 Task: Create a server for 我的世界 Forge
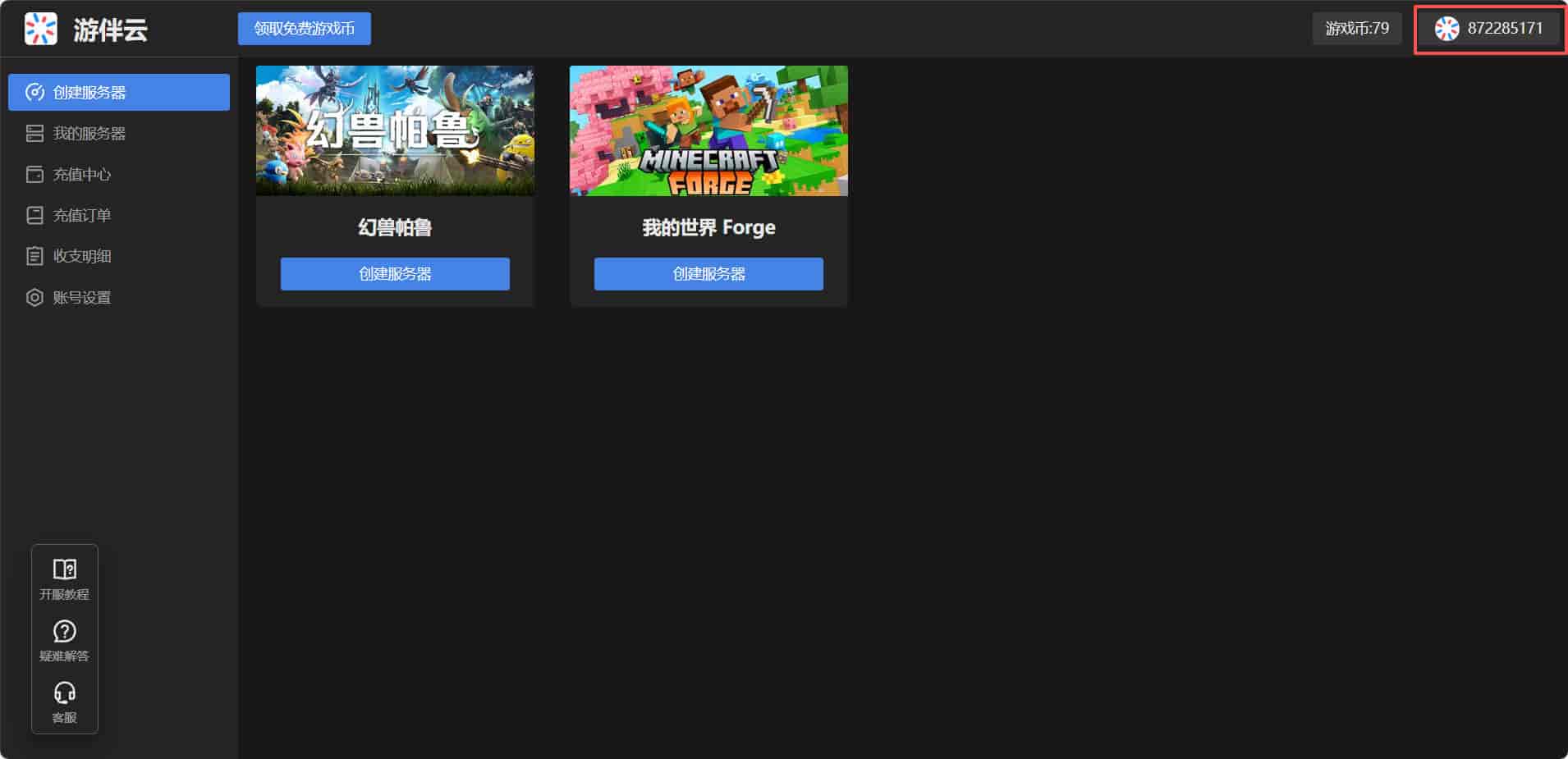pos(708,274)
